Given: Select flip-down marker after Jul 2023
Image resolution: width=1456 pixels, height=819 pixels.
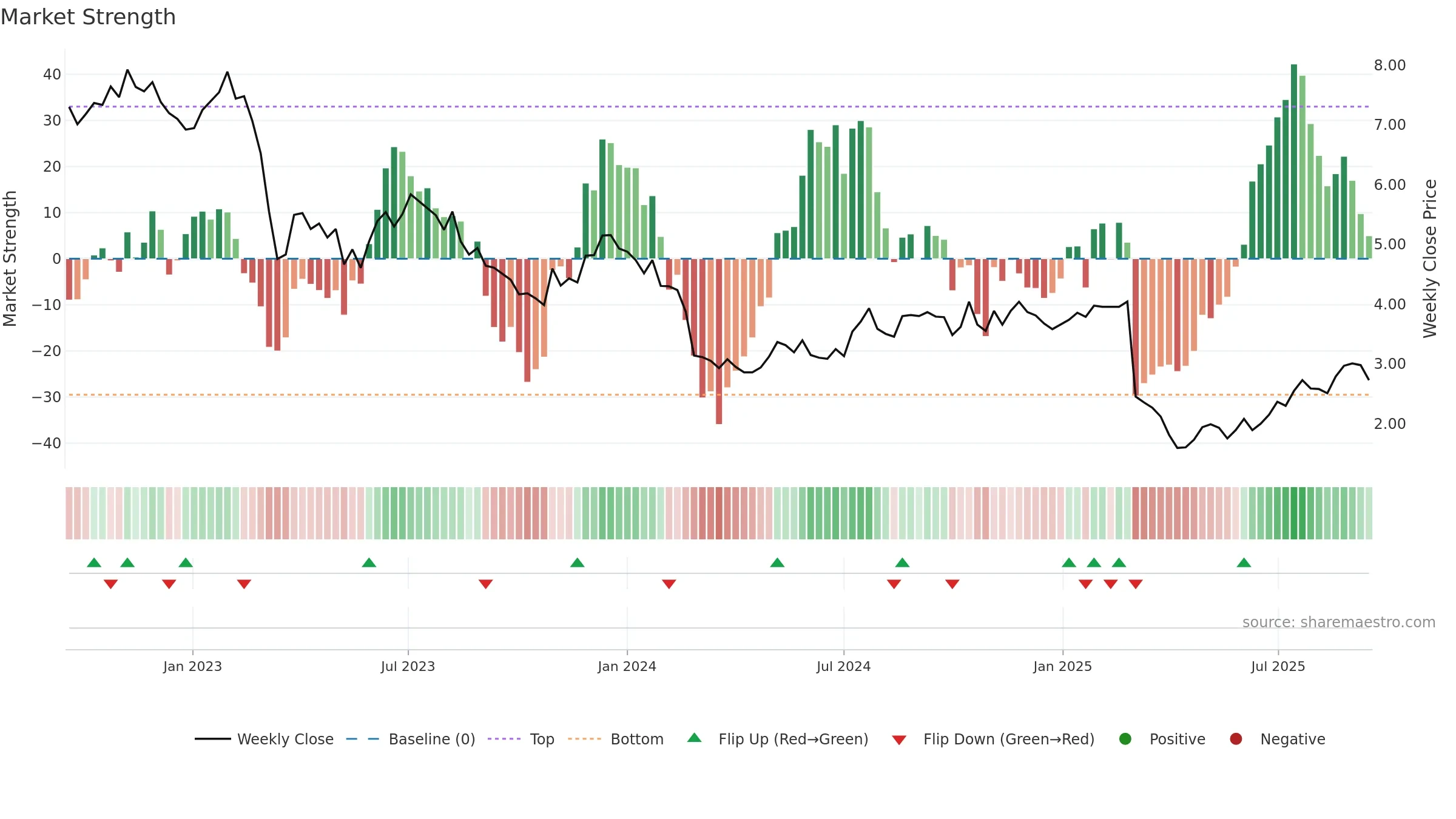Looking at the screenshot, I should 486,584.
